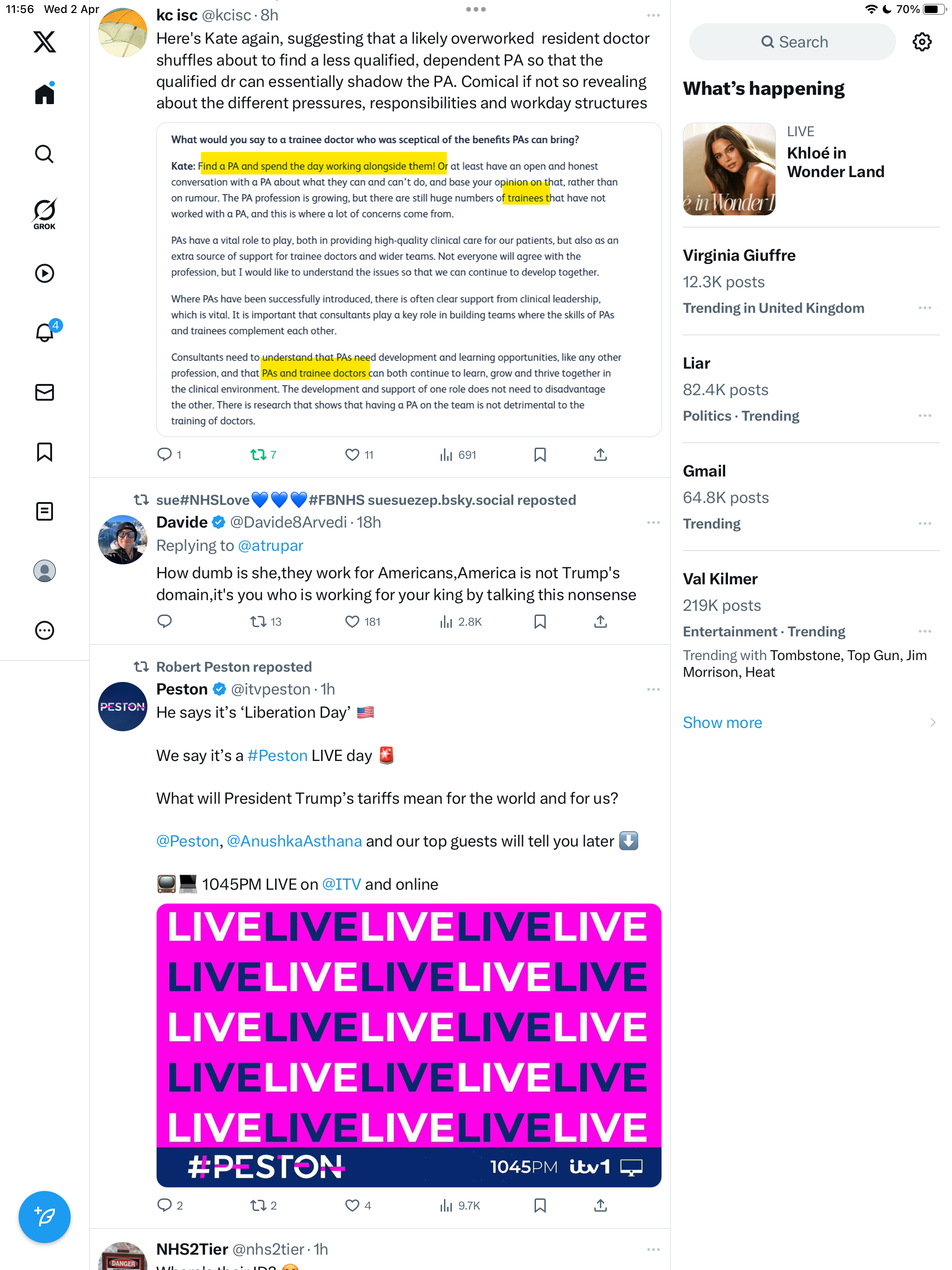Open settings gear next to Search

coord(922,42)
